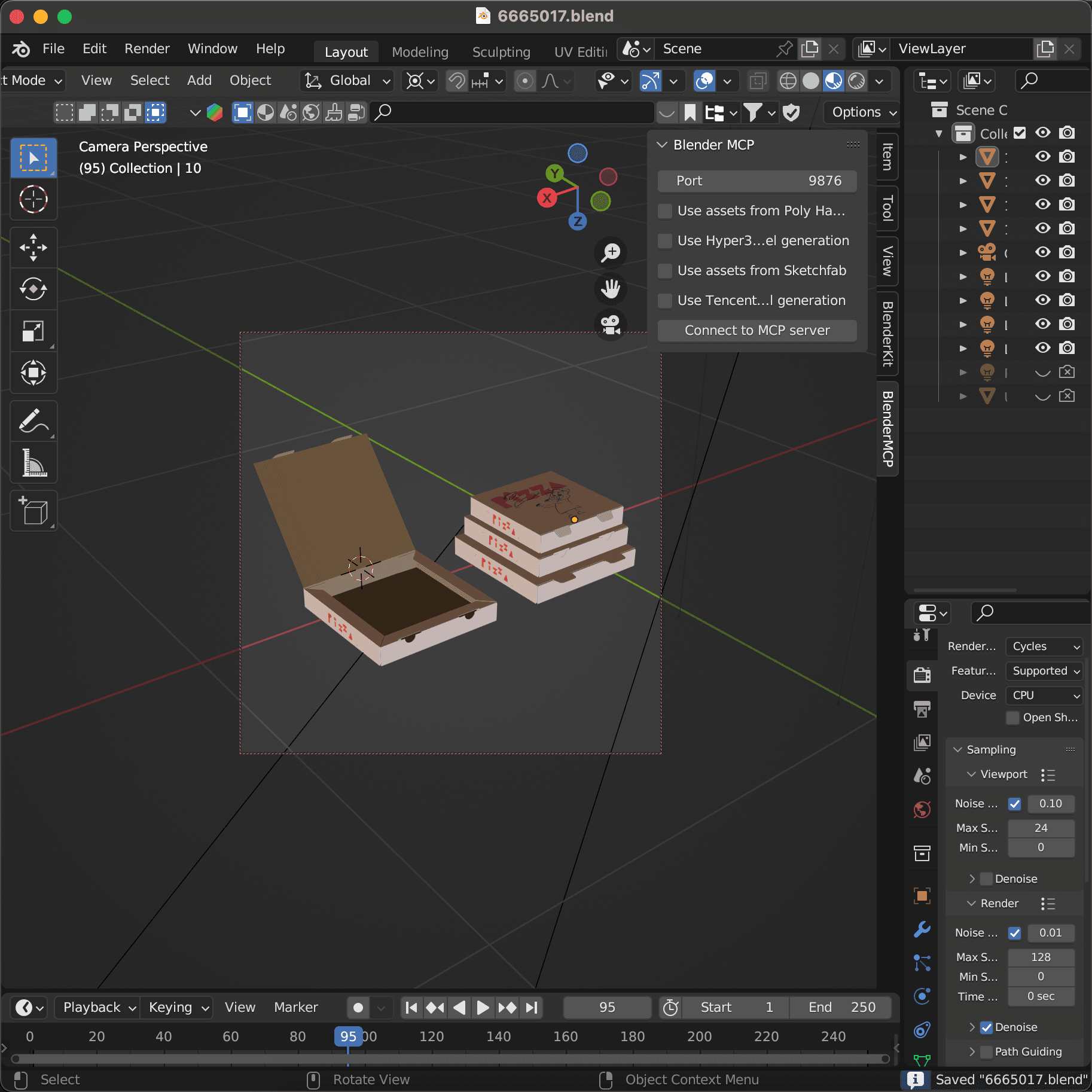
Task: Open the Device CPU dropdown
Action: (x=1044, y=696)
